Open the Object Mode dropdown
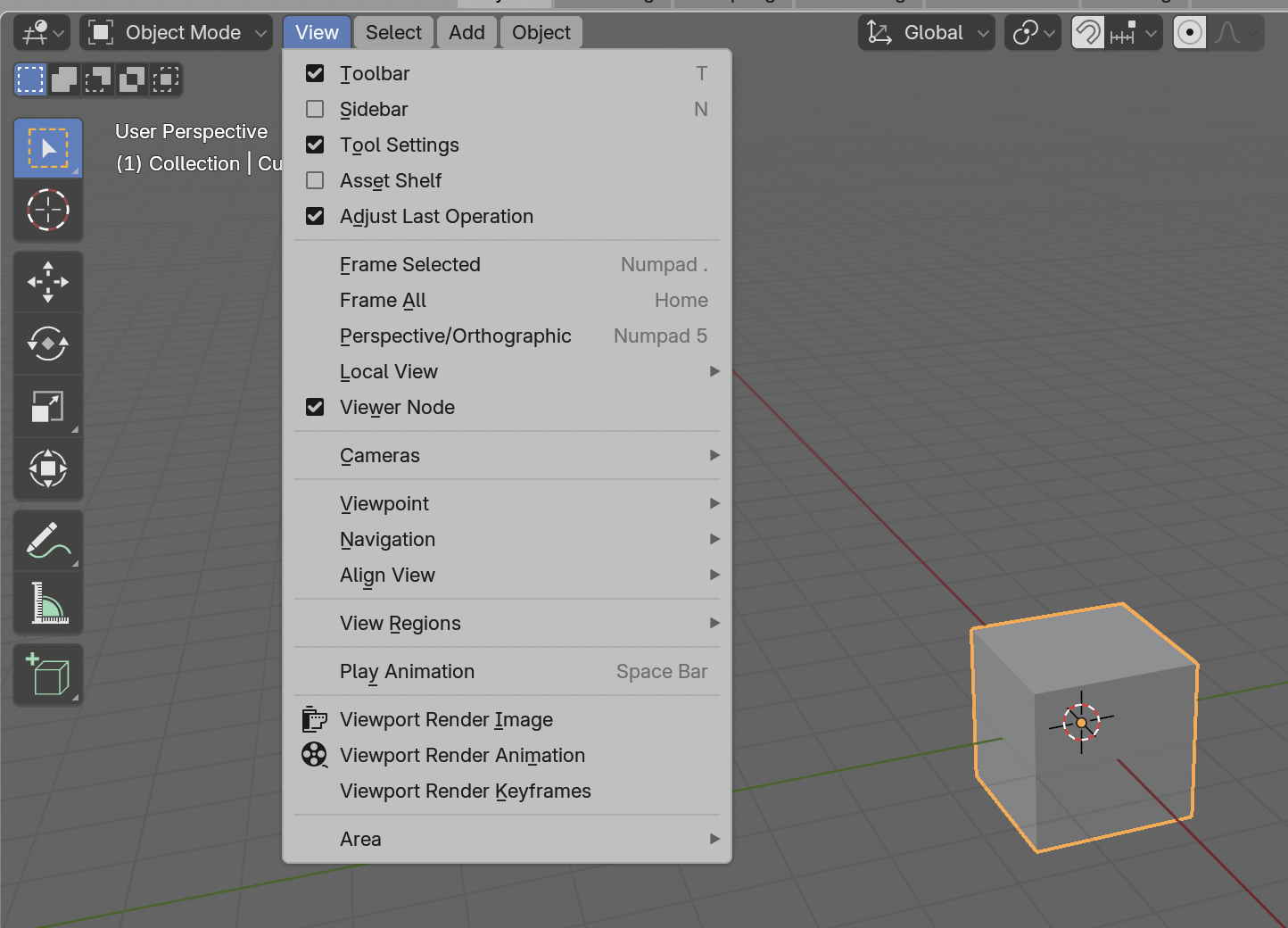Screen dimensions: 1288x928 point(177,33)
